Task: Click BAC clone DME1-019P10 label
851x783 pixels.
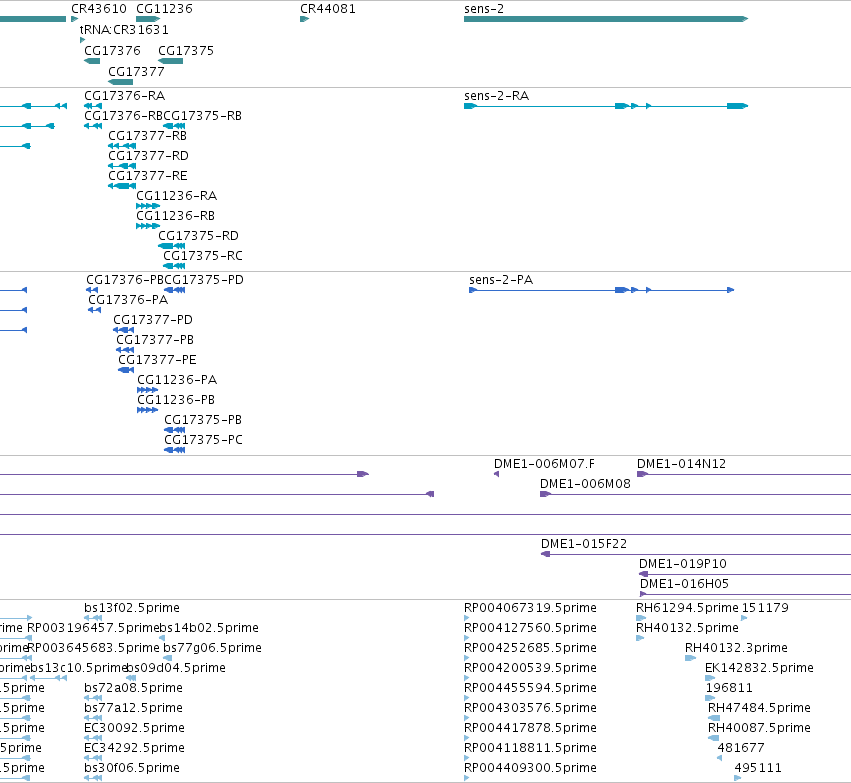Action: tap(683, 564)
